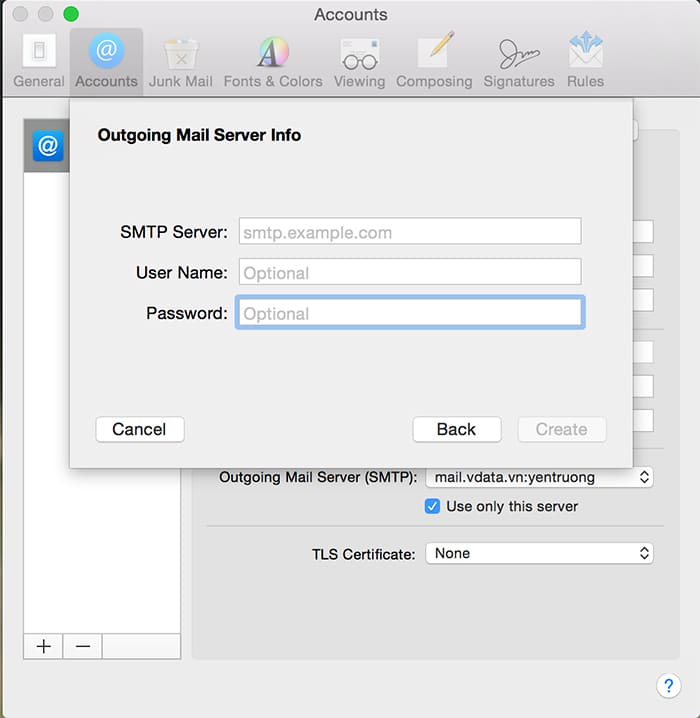Open the Rules preferences
The image size is (700, 718).
coord(586,61)
